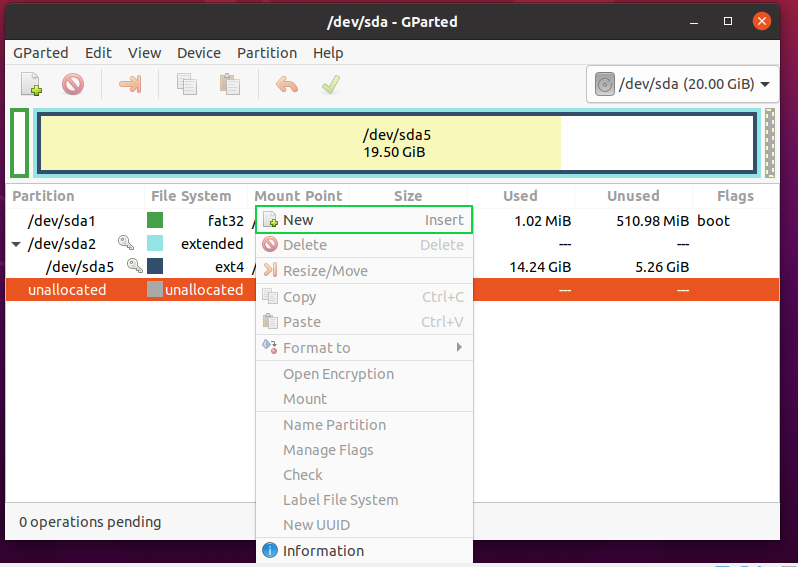This screenshot has height=567, width=798.
Task: Open the View menu
Action: point(145,53)
